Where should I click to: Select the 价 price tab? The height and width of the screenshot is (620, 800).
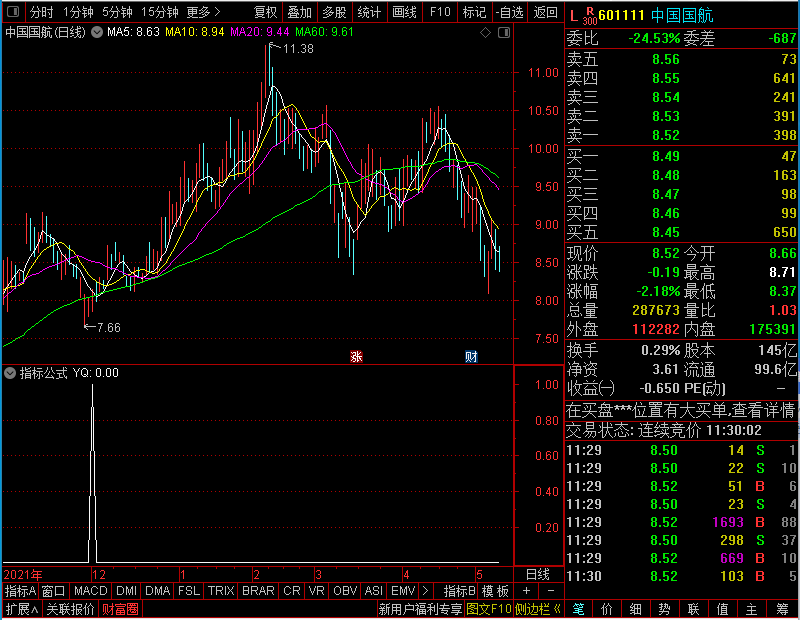(607, 609)
